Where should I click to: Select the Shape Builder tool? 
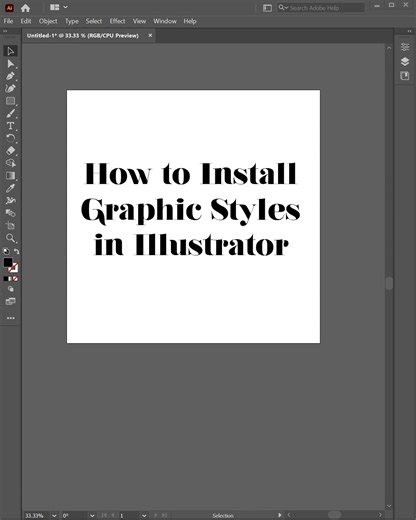point(10,163)
